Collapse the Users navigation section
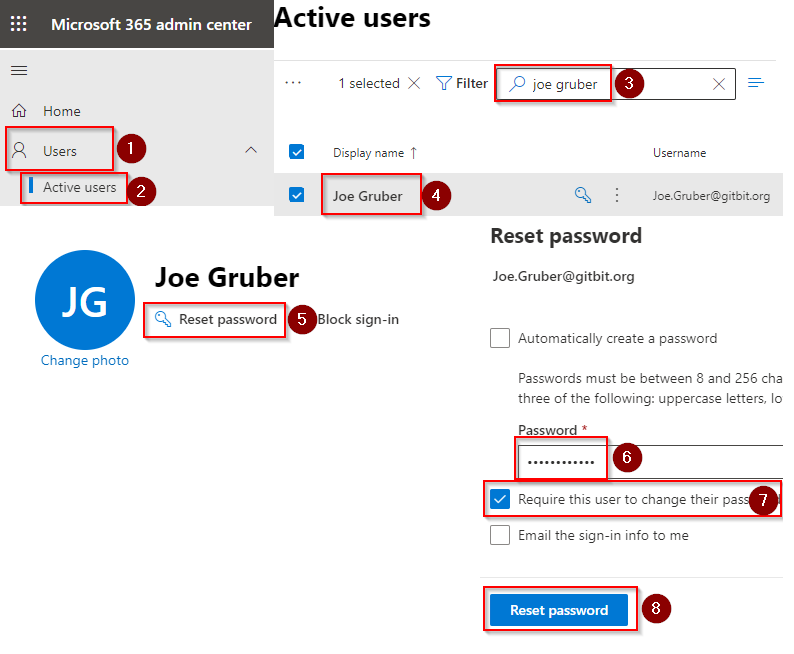794x654 pixels. coord(251,151)
